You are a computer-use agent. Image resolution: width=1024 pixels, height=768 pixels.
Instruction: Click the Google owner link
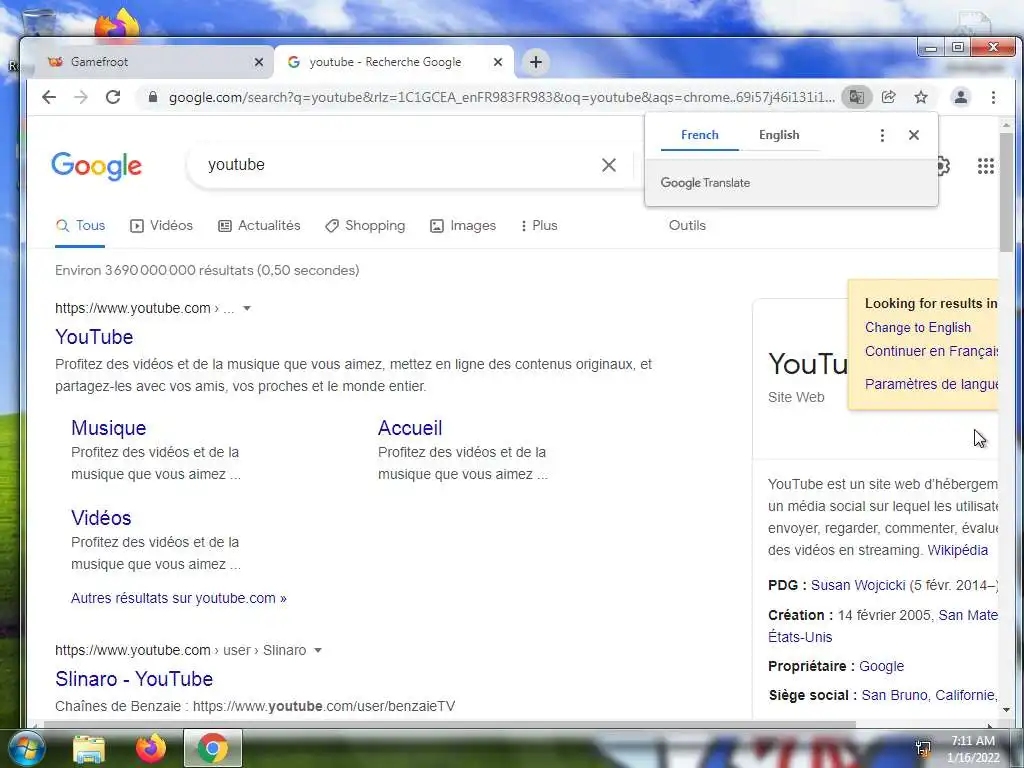coord(881,666)
